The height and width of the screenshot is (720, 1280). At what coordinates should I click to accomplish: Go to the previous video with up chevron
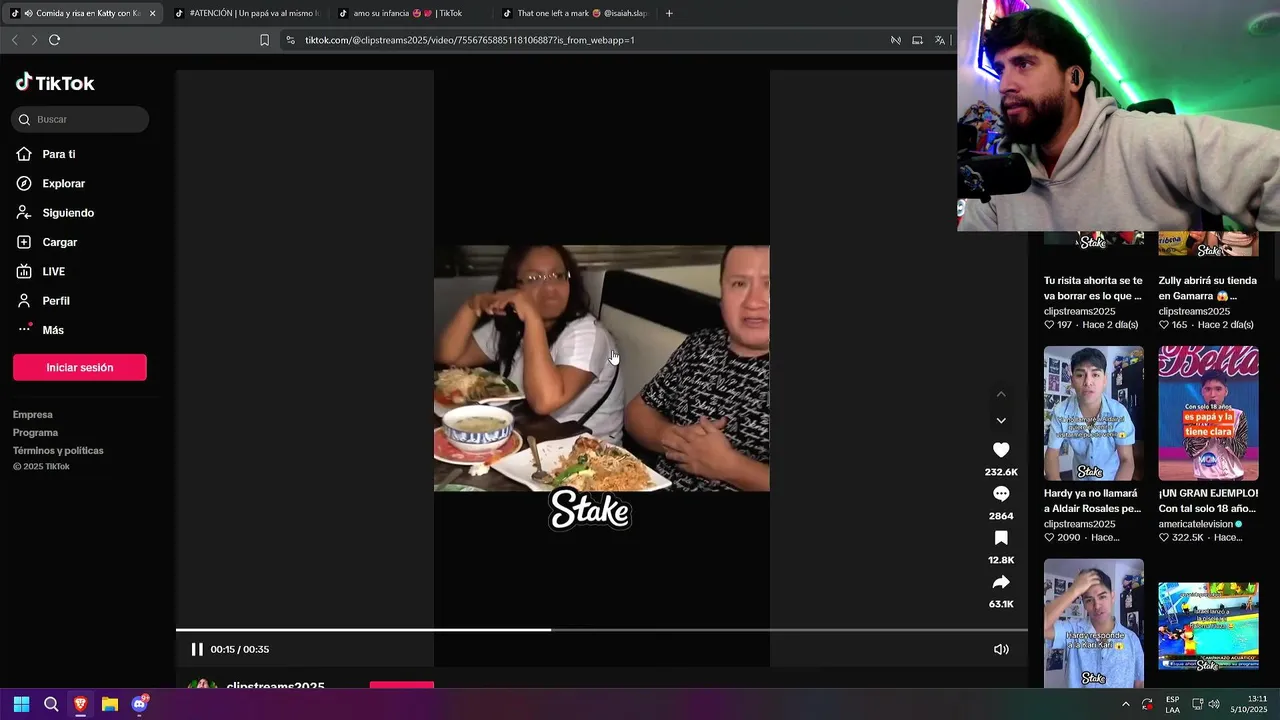(1001, 394)
